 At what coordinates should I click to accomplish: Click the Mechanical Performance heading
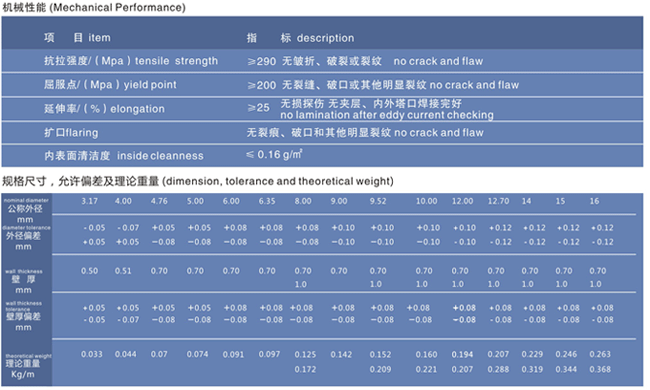pyautogui.click(x=94, y=7)
